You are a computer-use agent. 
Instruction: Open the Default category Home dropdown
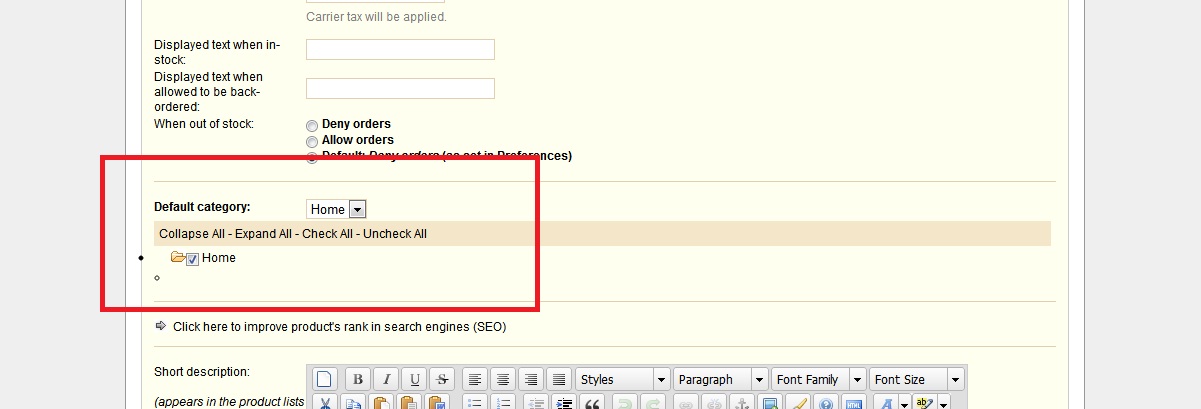pyautogui.click(x=336, y=209)
